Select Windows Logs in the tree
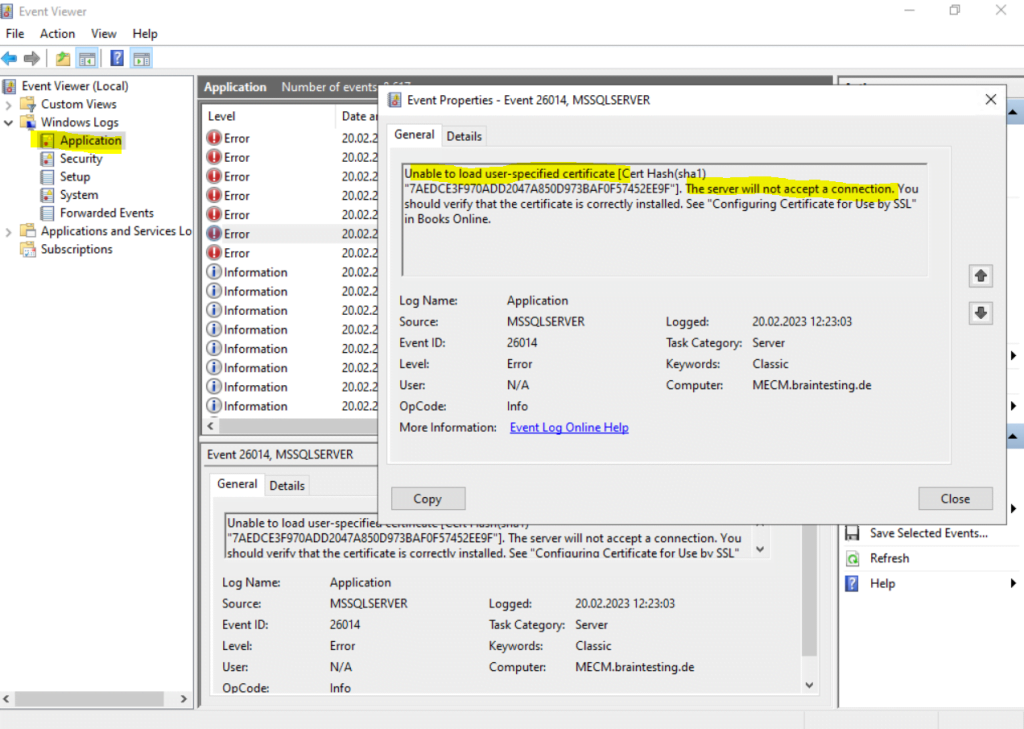This screenshot has width=1024, height=729. pyautogui.click(x=79, y=122)
